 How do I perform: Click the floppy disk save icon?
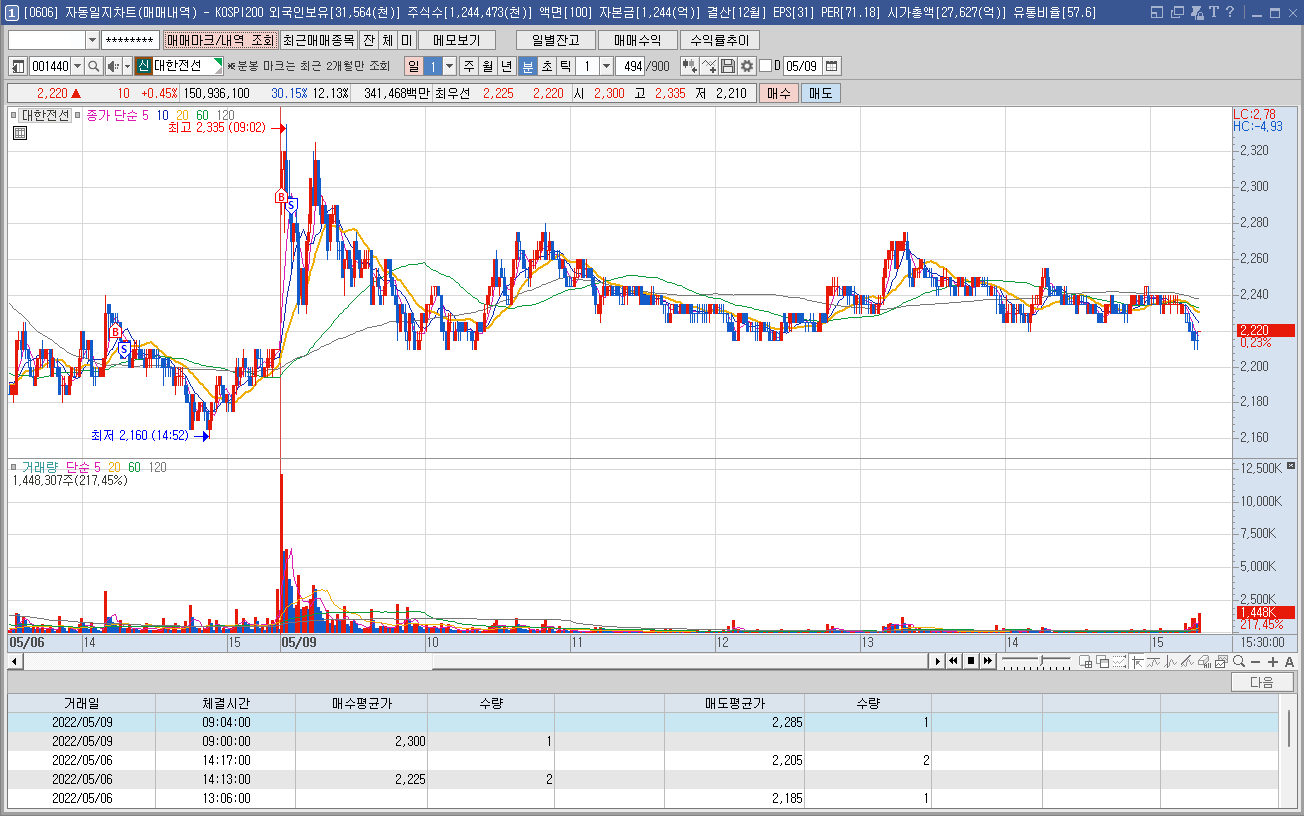click(728, 66)
